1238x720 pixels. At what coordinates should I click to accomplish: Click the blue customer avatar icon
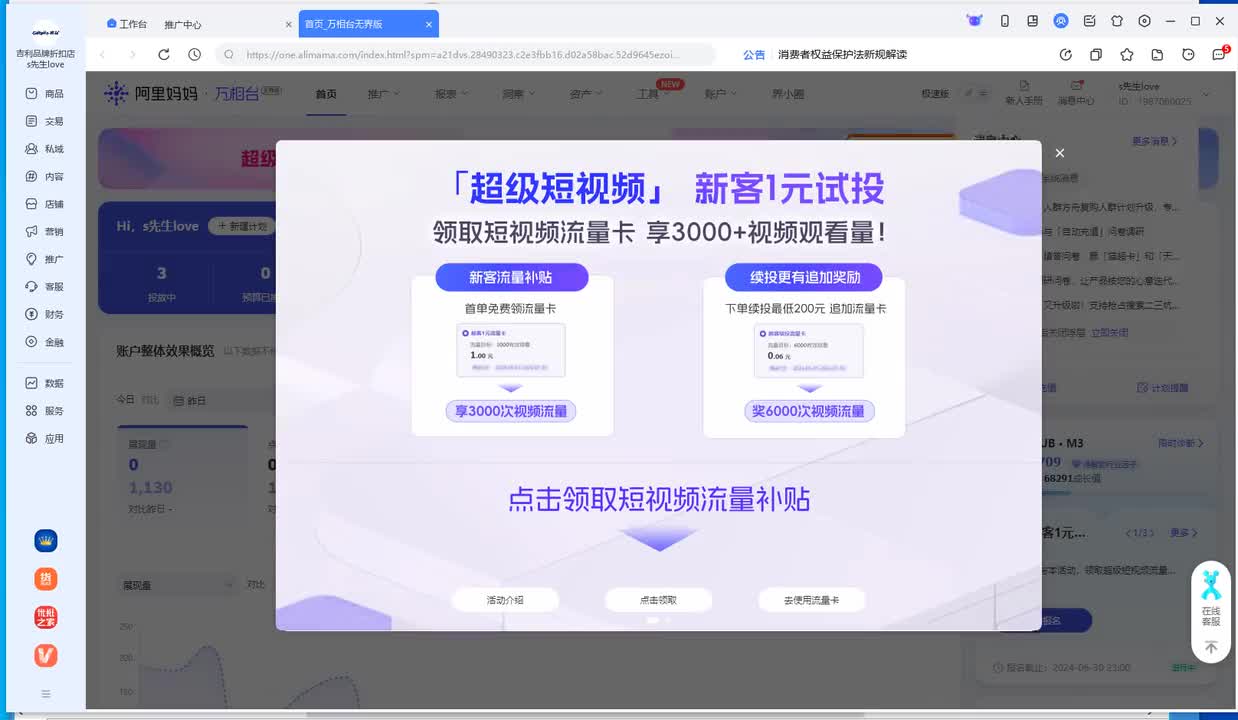(x=1061, y=21)
